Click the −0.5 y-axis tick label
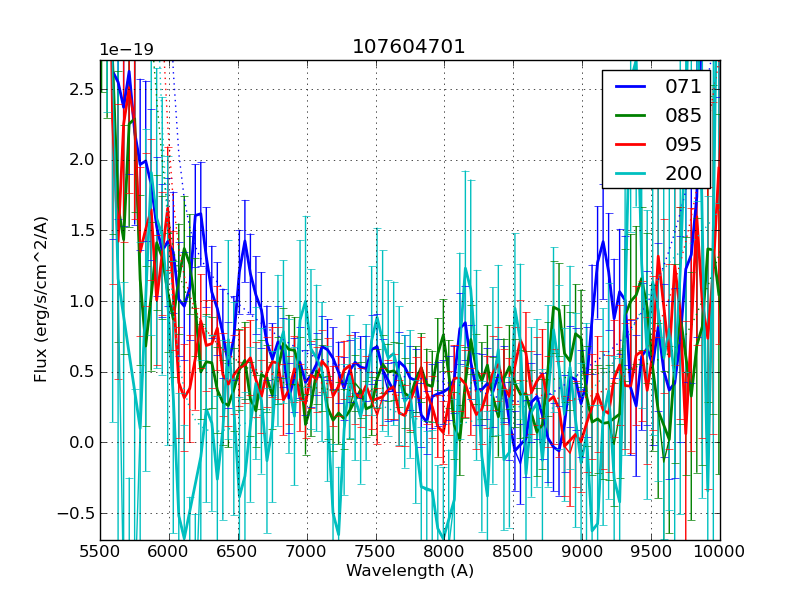800x600 pixels. coord(76,513)
